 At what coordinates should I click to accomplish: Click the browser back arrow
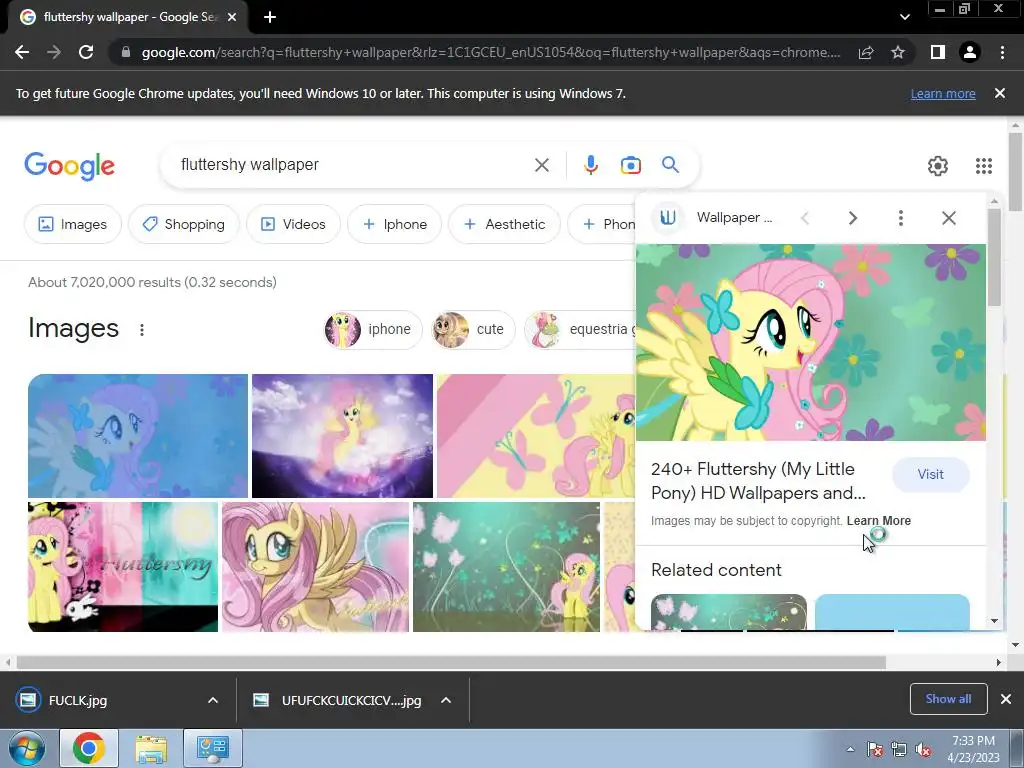tap(22, 52)
